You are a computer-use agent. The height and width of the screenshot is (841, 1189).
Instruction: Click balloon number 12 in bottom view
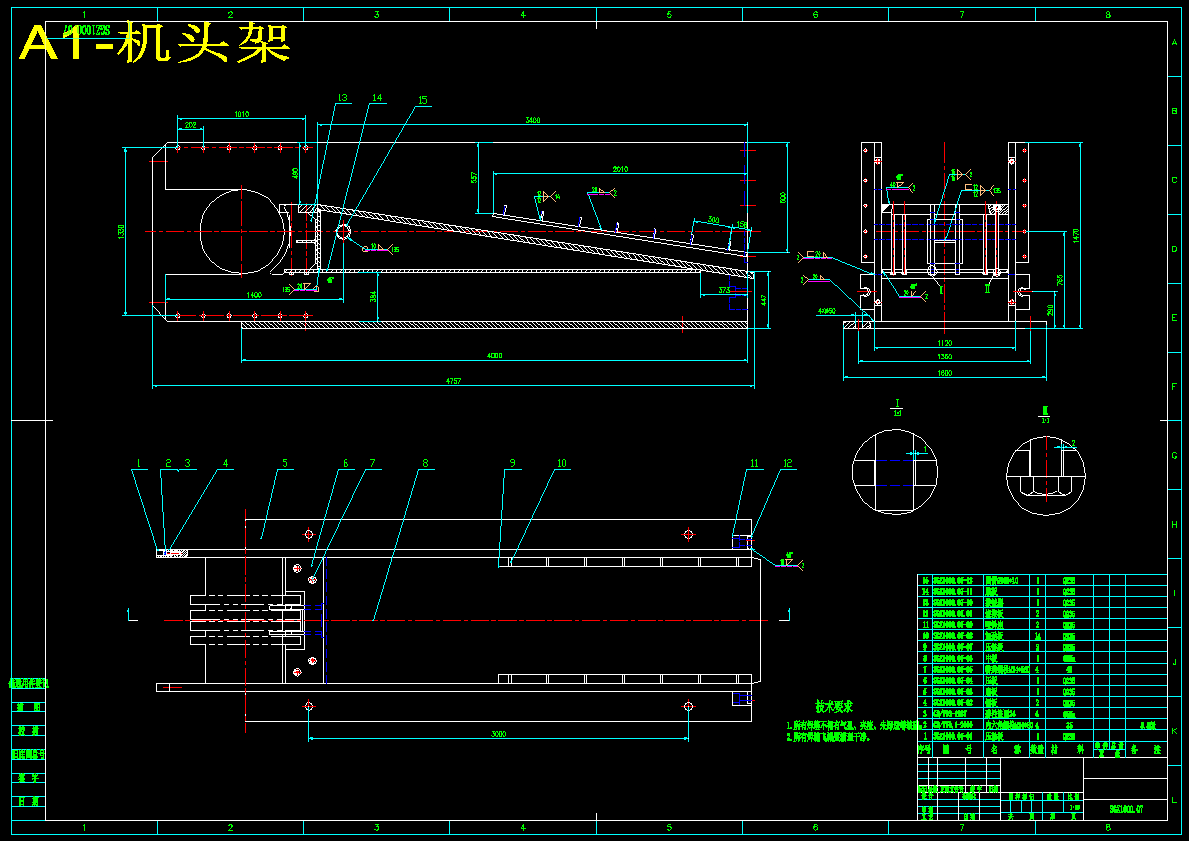pos(789,463)
